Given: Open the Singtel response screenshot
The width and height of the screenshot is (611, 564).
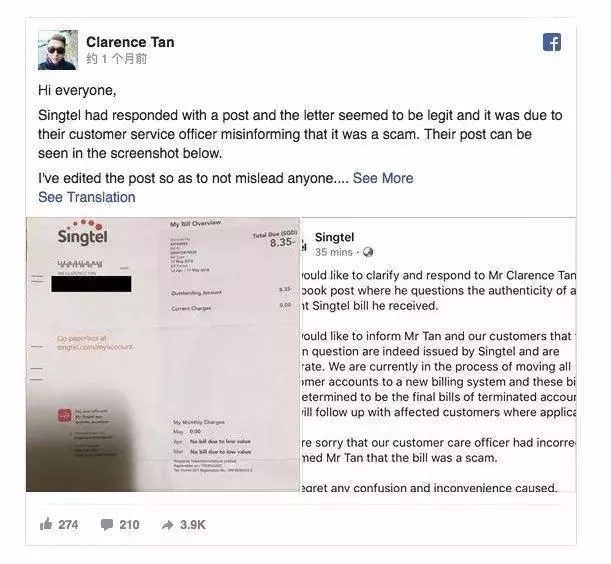Looking at the screenshot, I should point(438,355).
